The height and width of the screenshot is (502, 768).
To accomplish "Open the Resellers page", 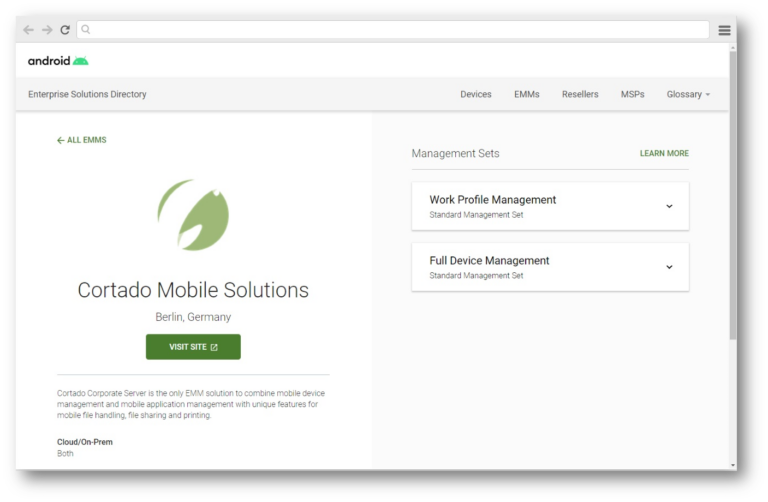I will click(x=580, y=94).
